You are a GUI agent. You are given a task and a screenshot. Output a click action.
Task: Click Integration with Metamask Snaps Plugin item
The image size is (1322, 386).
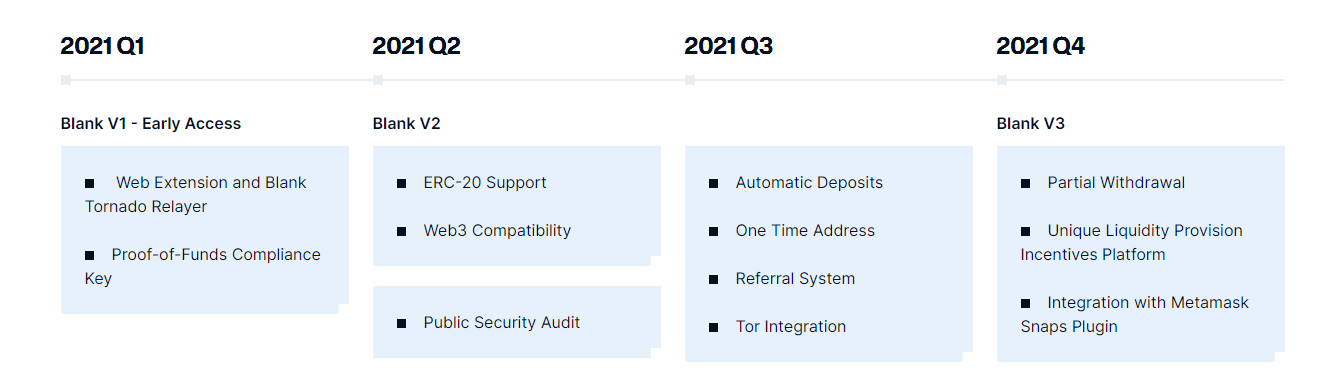click(1135, 315)
